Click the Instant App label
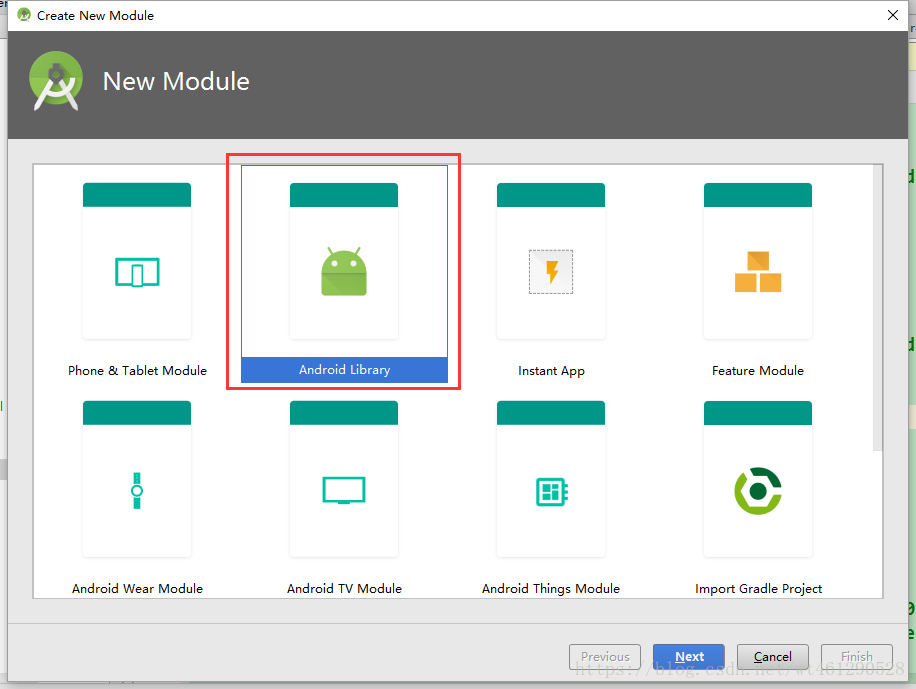 551,371
